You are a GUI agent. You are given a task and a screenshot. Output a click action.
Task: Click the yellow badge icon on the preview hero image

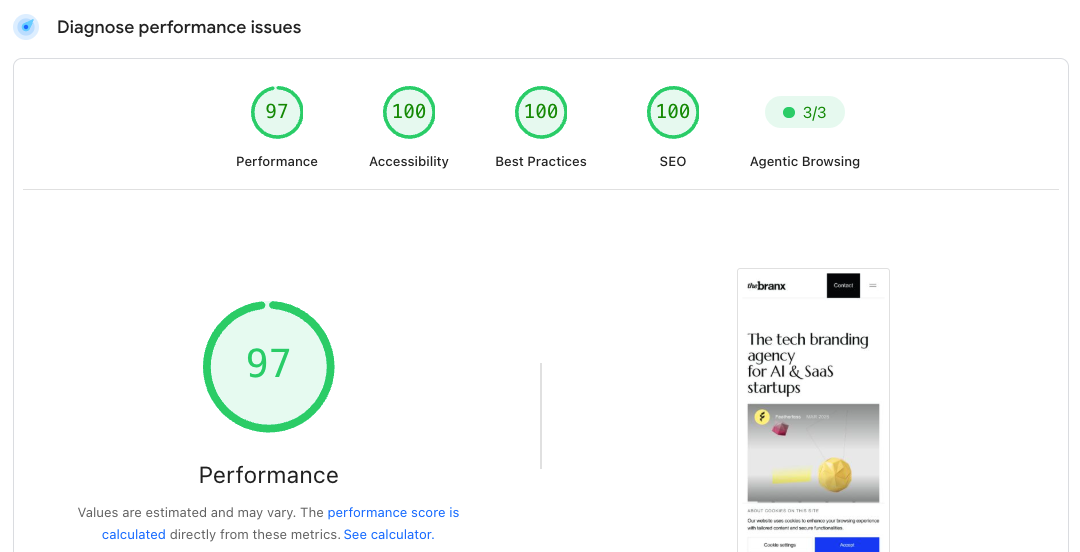tap(762, 417)
